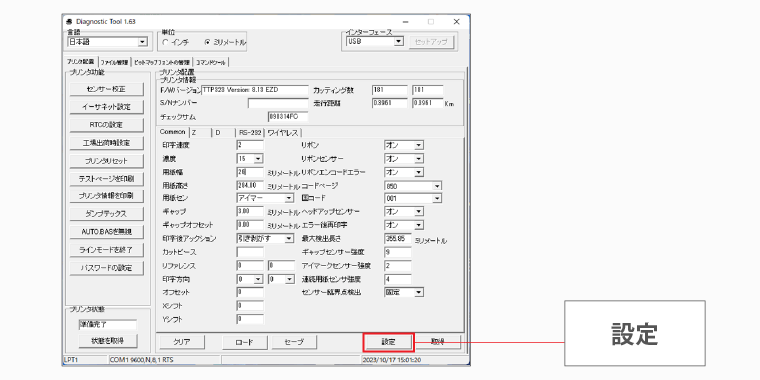Click the プリンタ情報を印刷 button
This screenshot has height=380, width=760.
tap(107, 196)
